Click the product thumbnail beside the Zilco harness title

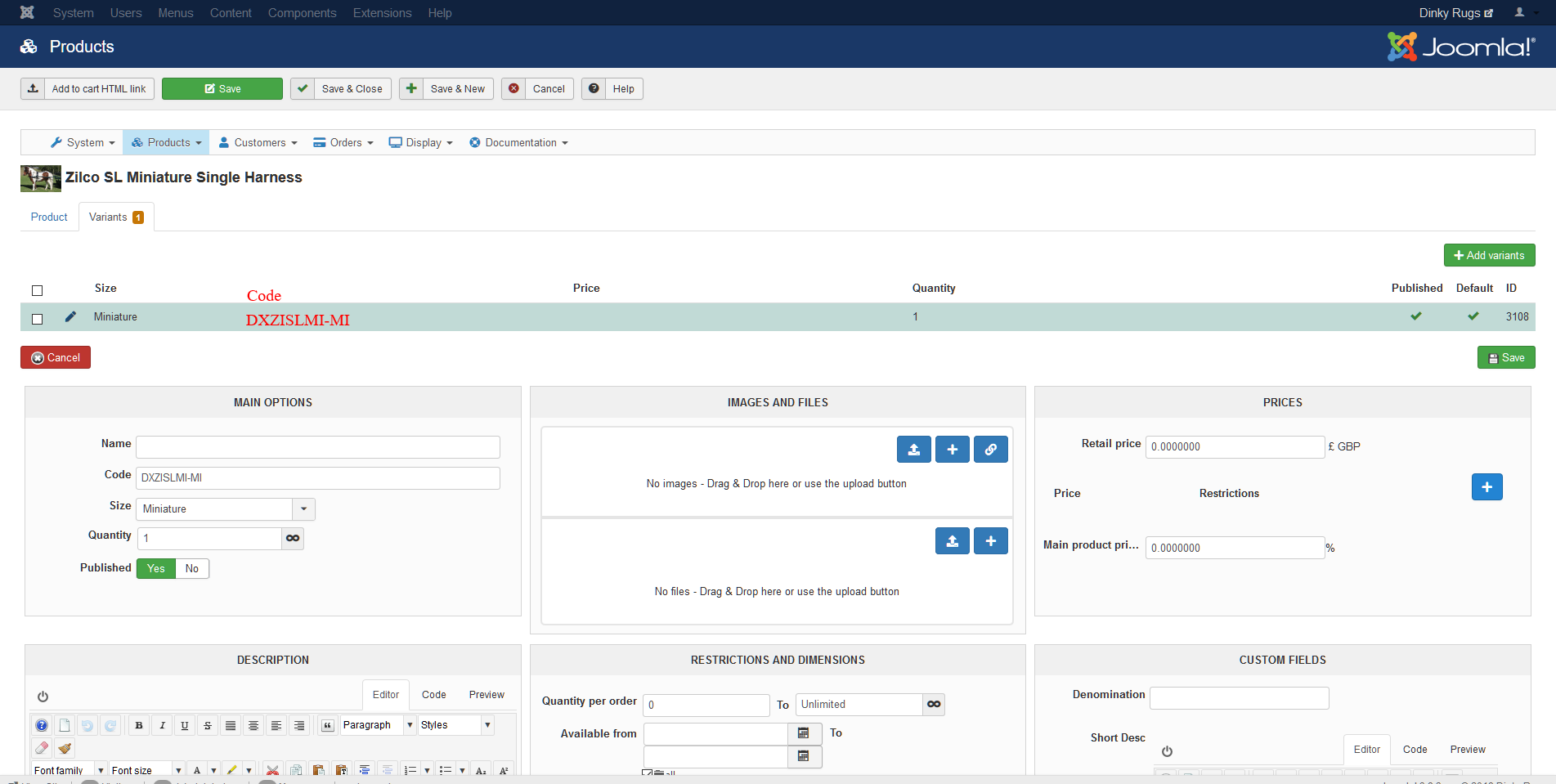coord(41,178)
